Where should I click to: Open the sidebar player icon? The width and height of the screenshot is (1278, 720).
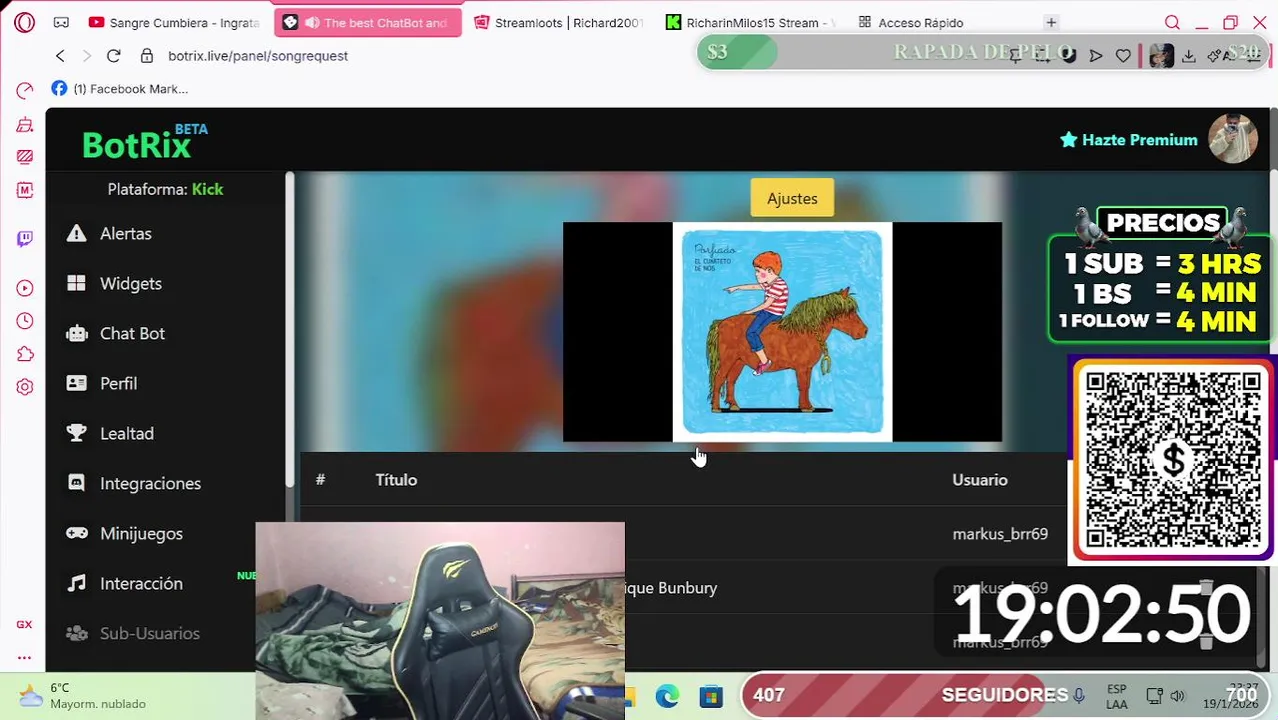point(25,288)
